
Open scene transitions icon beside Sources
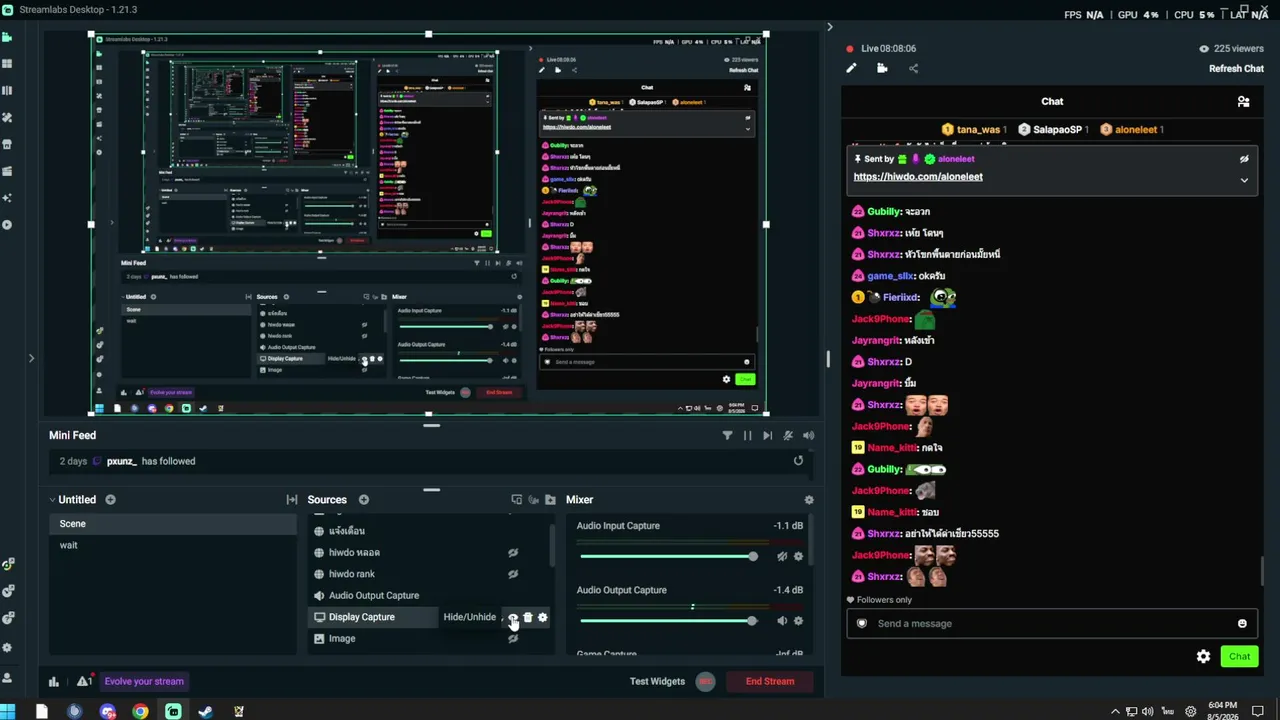click(292, 500)
